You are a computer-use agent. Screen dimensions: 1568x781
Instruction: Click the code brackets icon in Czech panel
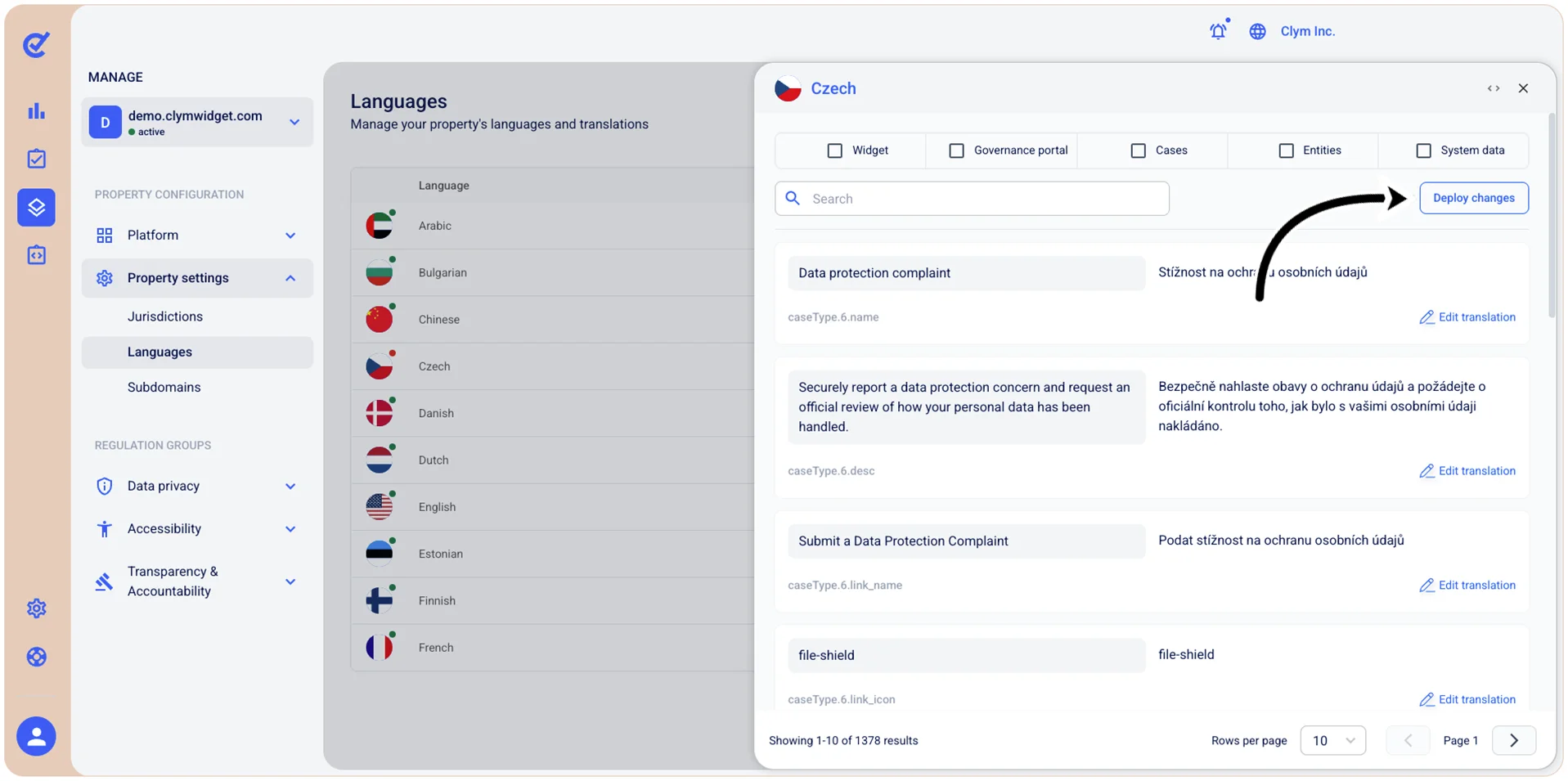(x=1494, y=88)
